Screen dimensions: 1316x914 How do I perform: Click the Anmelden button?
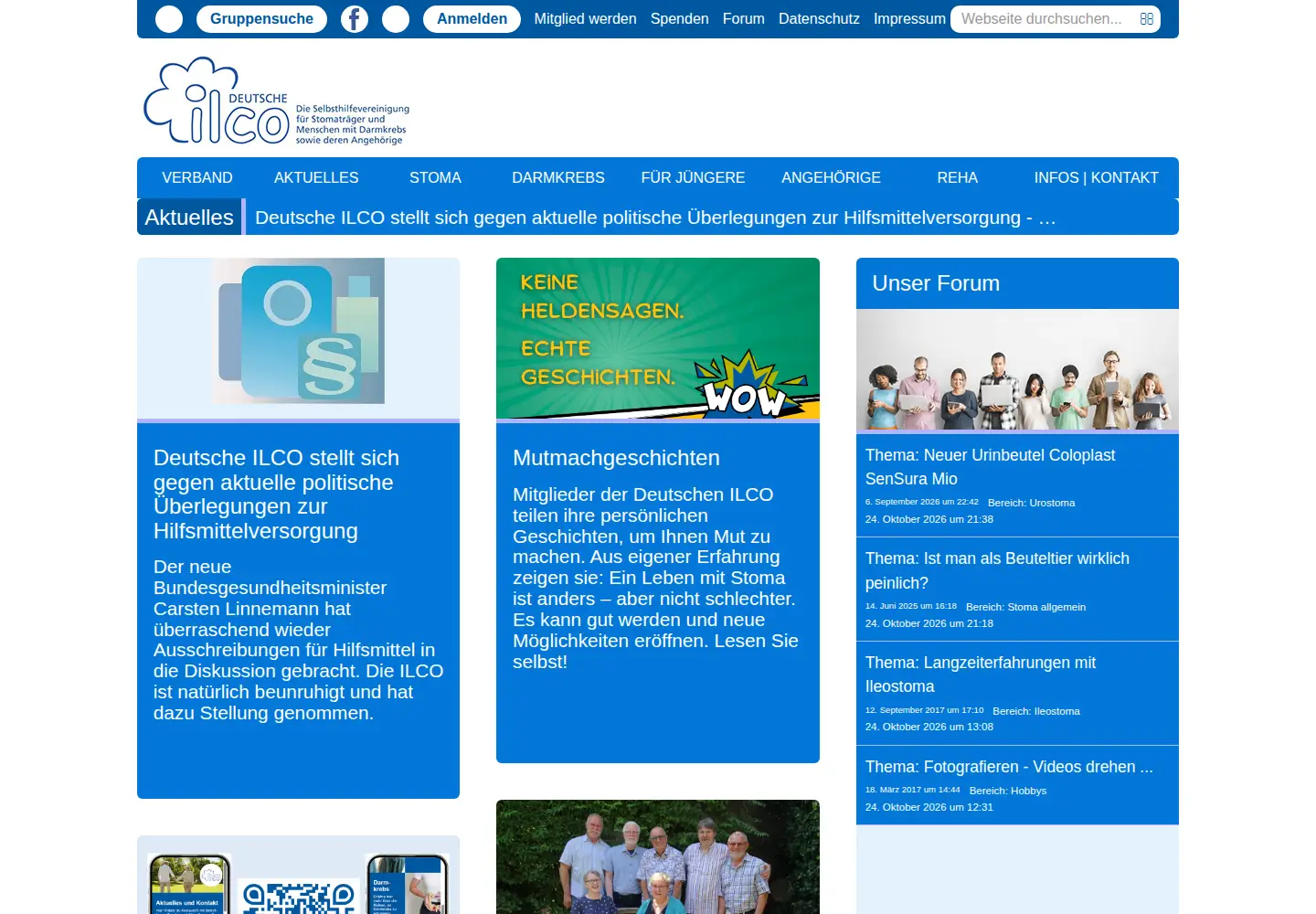[x=472, y=19]
